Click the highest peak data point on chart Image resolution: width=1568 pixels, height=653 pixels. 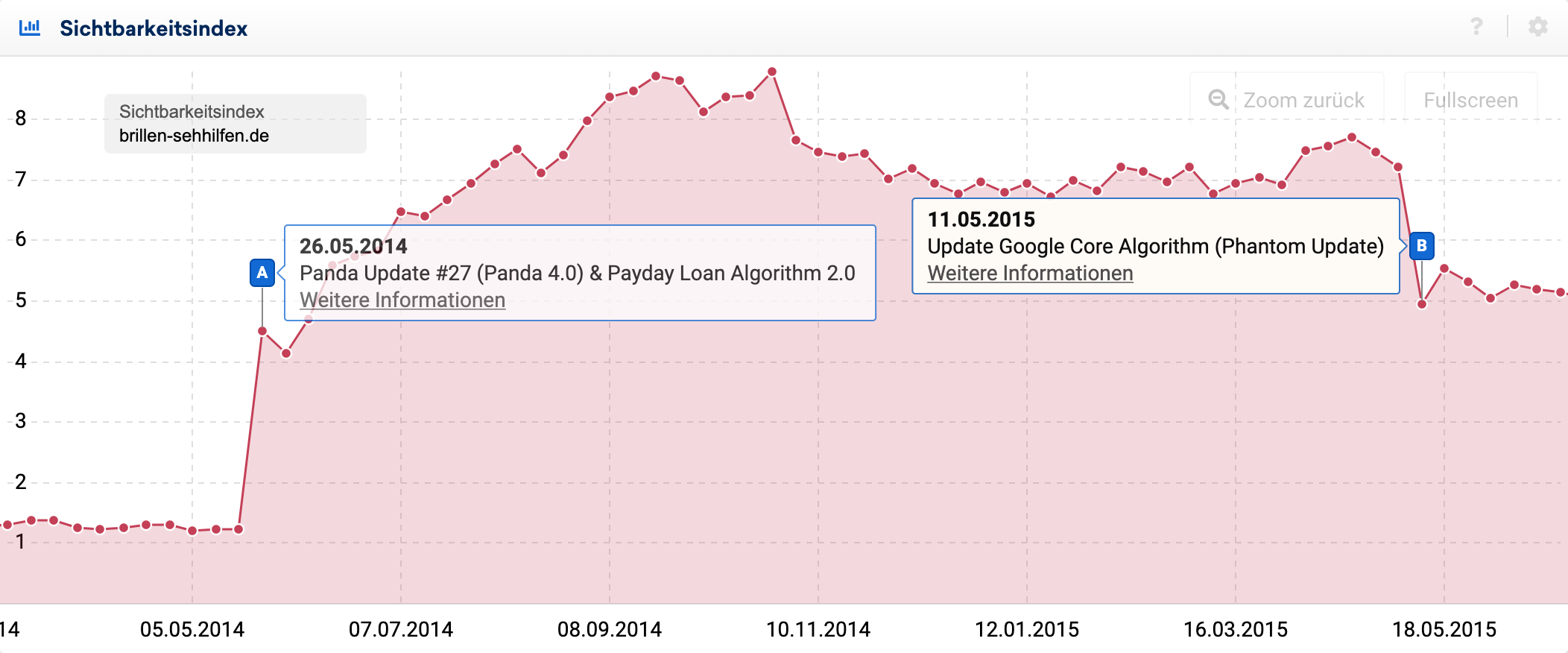[772, 72]
